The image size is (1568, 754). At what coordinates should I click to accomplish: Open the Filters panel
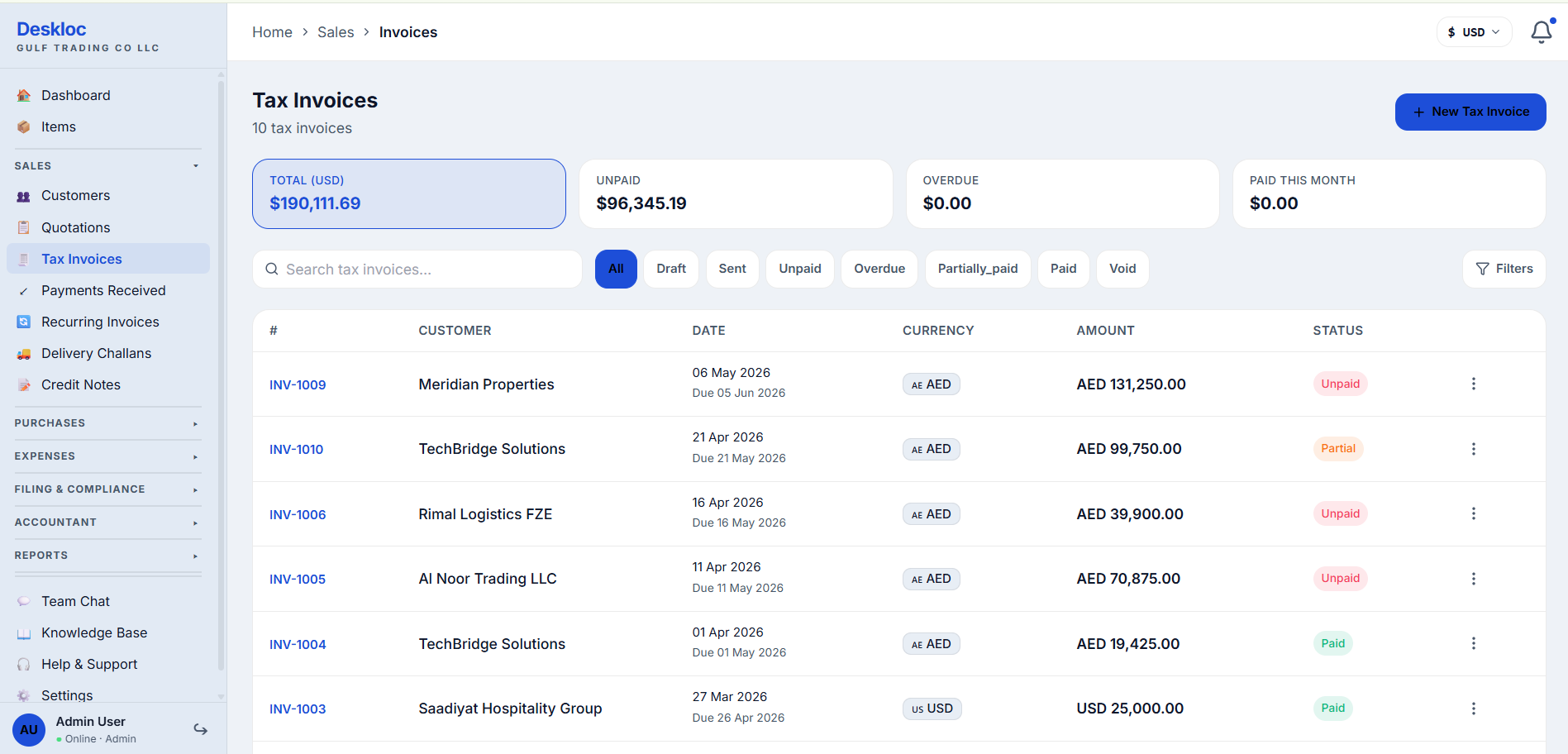point(1504,269)
